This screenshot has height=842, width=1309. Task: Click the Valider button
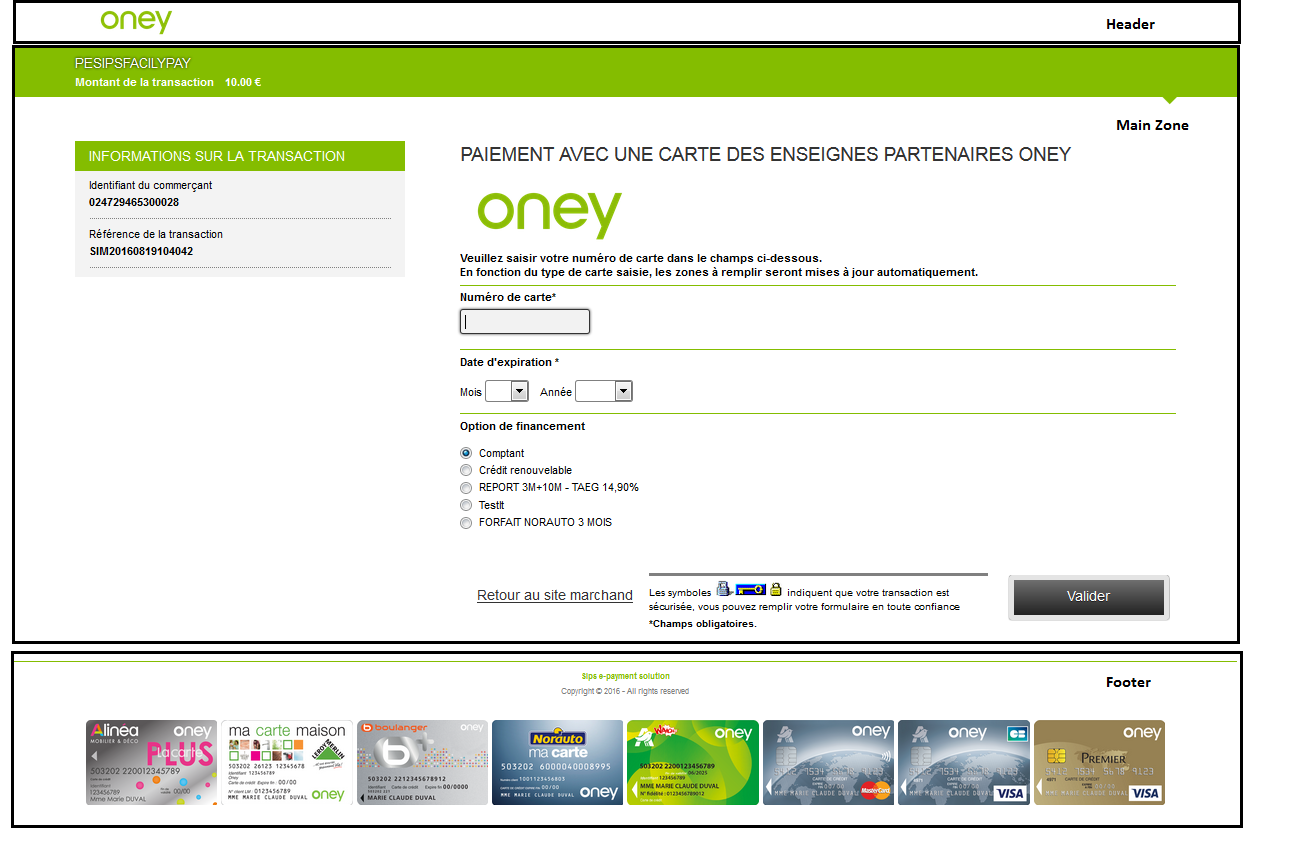[x=1088, y=597]
